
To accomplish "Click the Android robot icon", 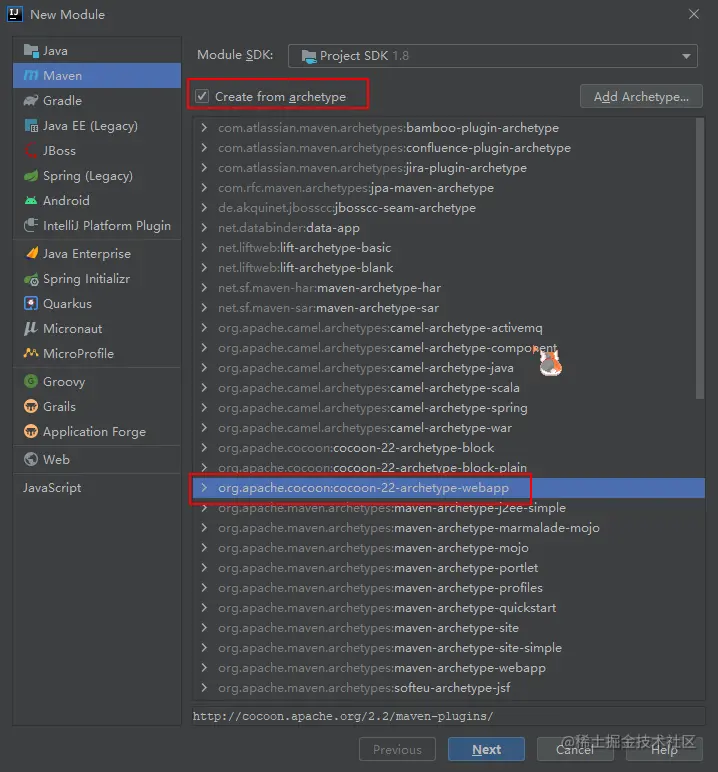I will point(31,200).
